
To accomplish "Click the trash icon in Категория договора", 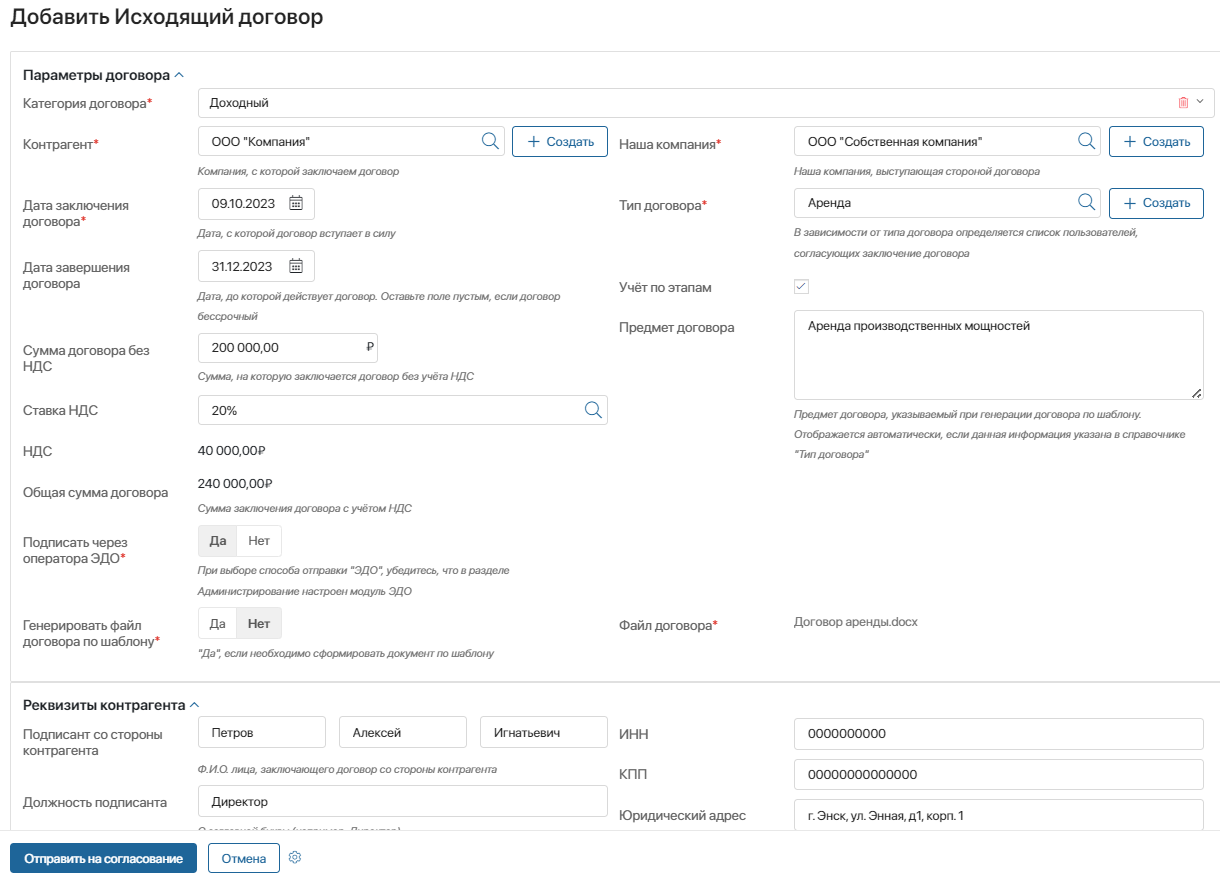I will 1183,103.
